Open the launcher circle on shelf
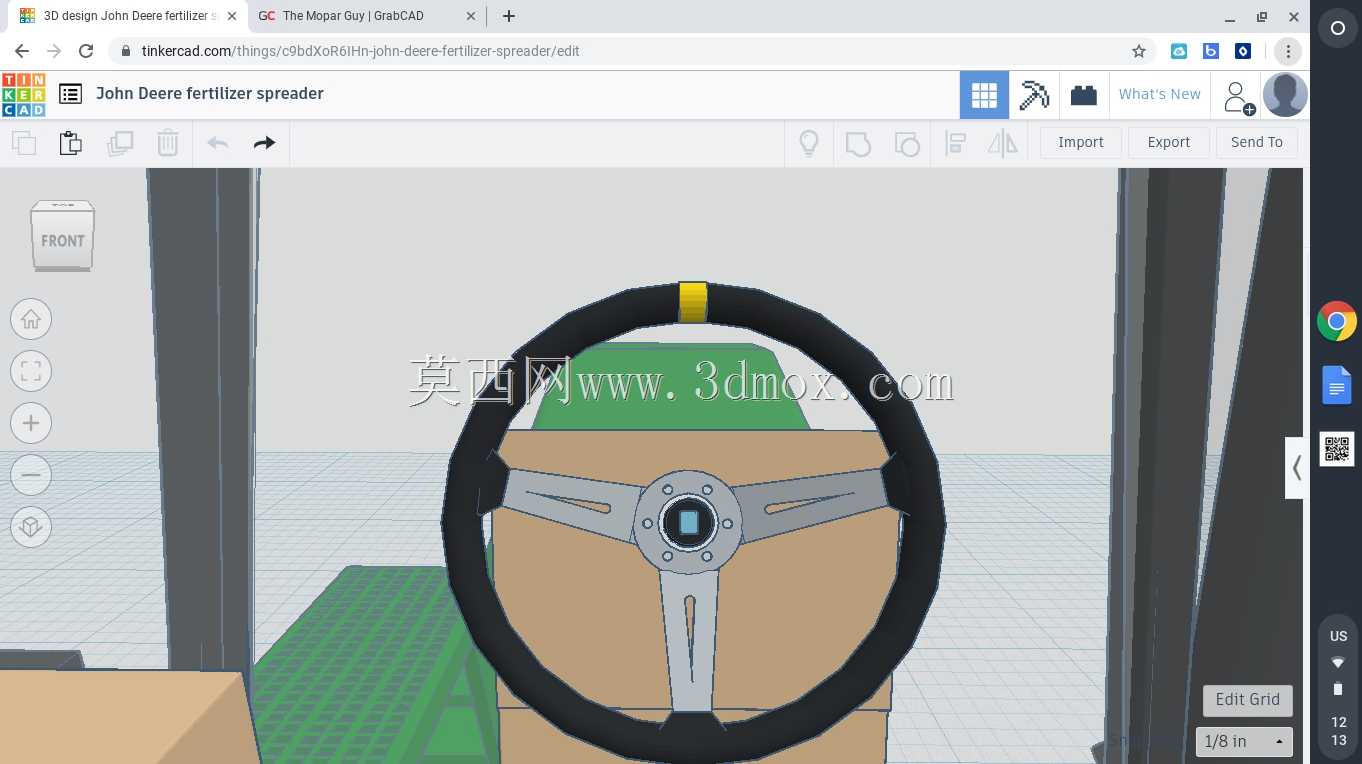1362x764 pixels. pos(1337,29)
